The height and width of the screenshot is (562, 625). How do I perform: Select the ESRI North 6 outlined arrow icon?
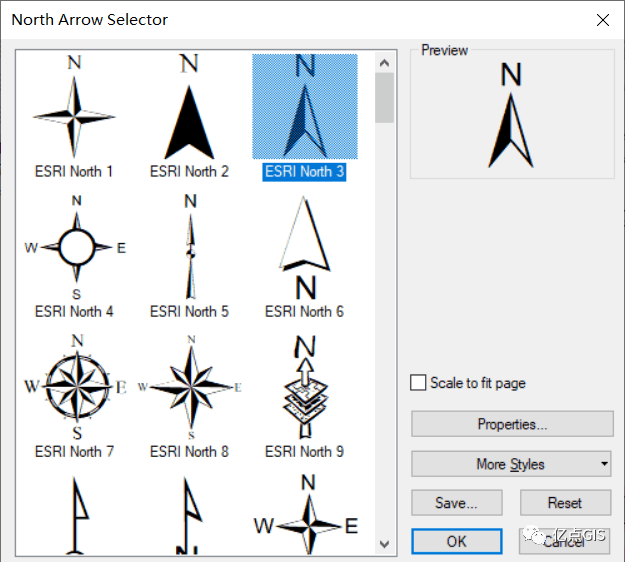(305, 247)
